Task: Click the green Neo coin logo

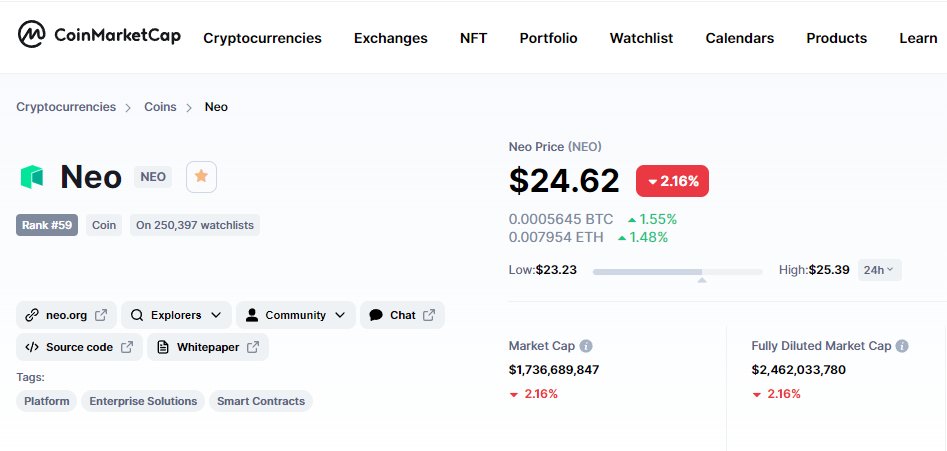Action: [x=32, y=177]
